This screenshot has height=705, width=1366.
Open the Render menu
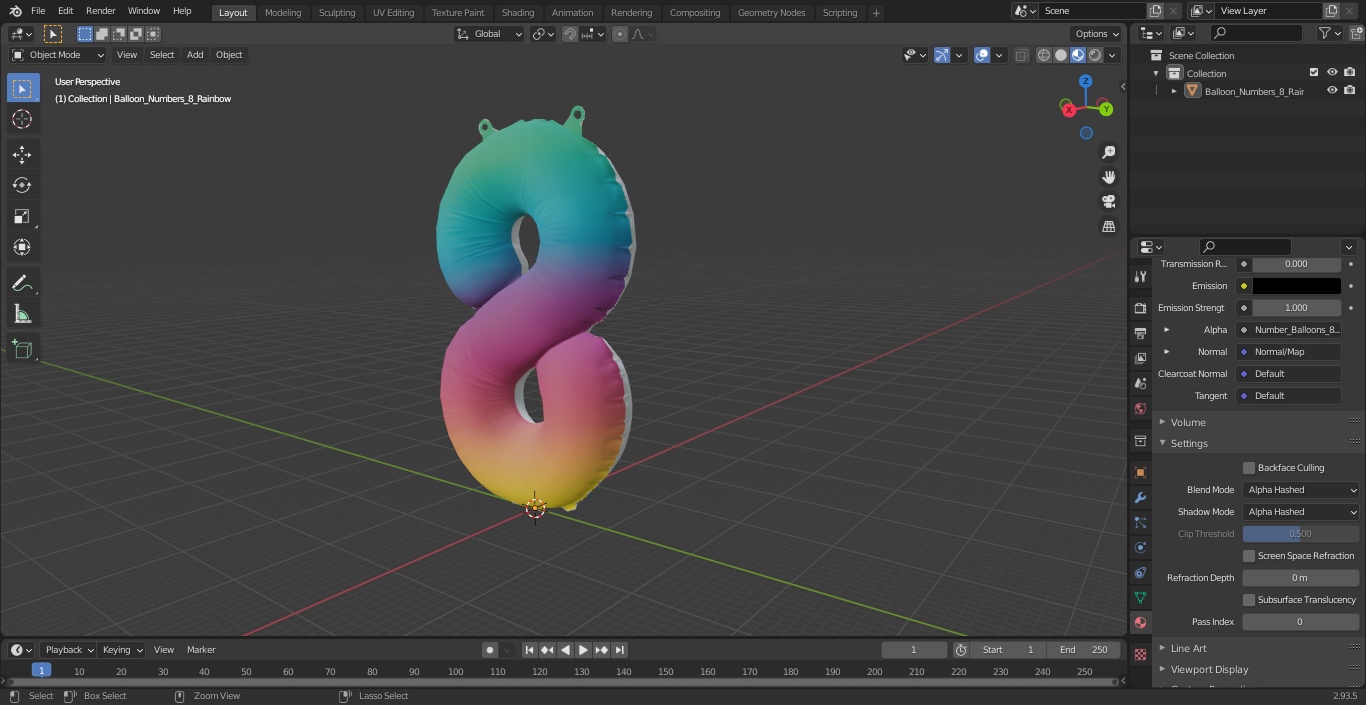(101, 11)
